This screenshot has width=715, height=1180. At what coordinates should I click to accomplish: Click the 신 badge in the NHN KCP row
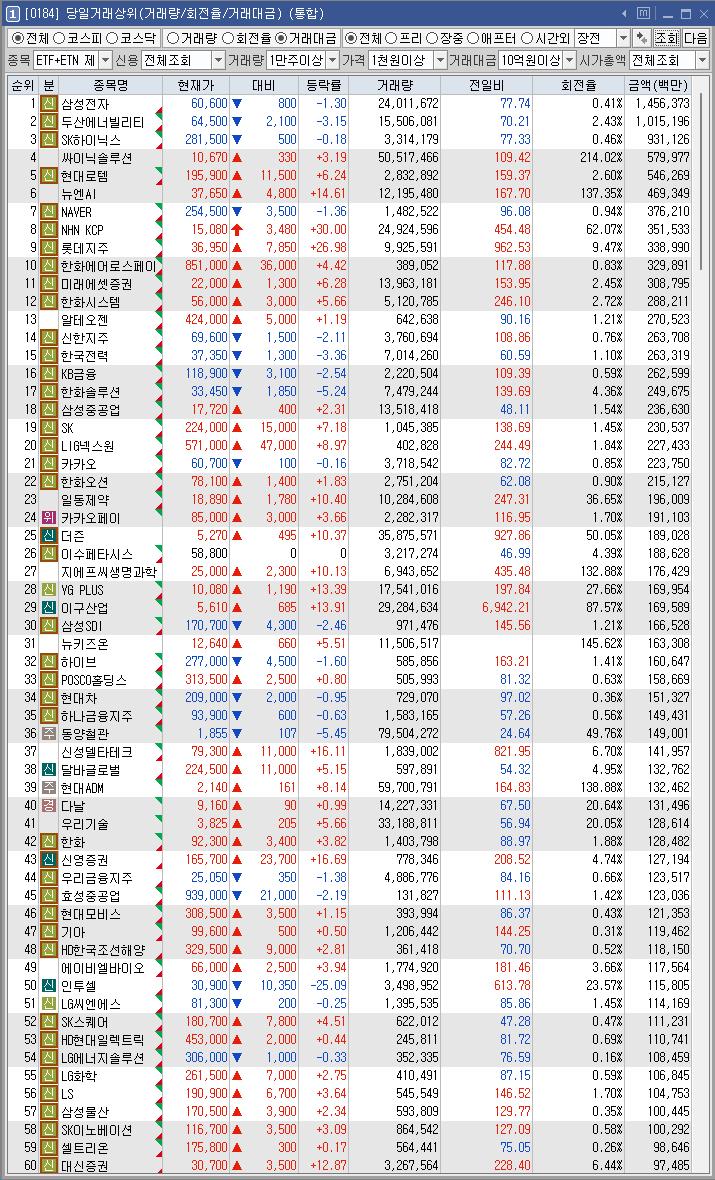pos(48,230)
